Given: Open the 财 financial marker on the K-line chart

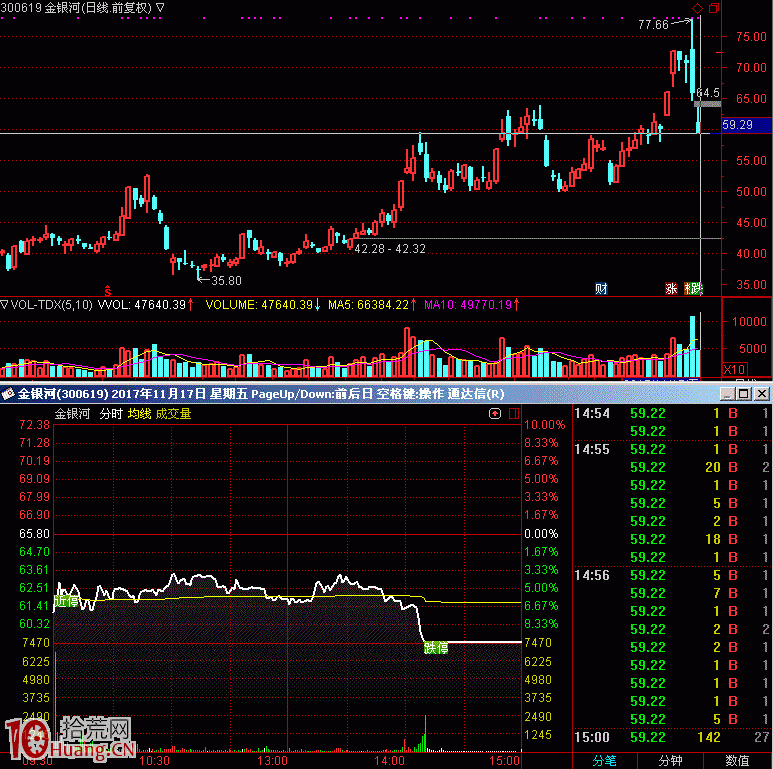Looking at the screenshot, I should point(601,288).
